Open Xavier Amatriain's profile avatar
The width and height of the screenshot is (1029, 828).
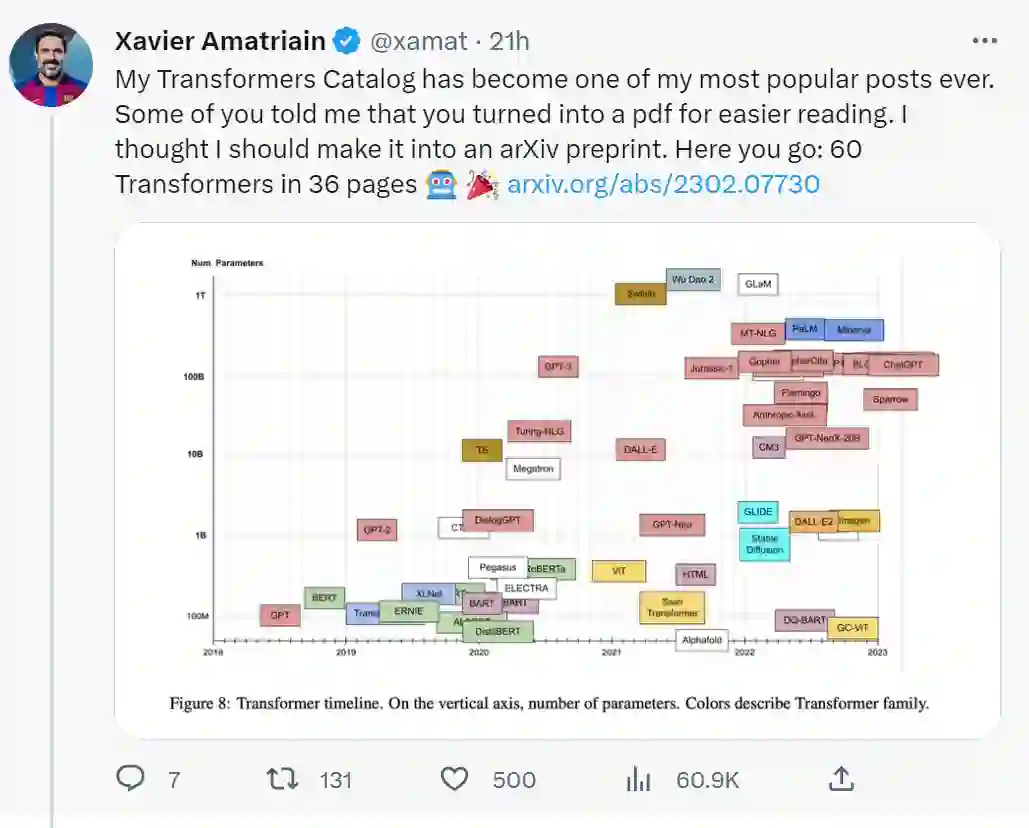(51, 64)
